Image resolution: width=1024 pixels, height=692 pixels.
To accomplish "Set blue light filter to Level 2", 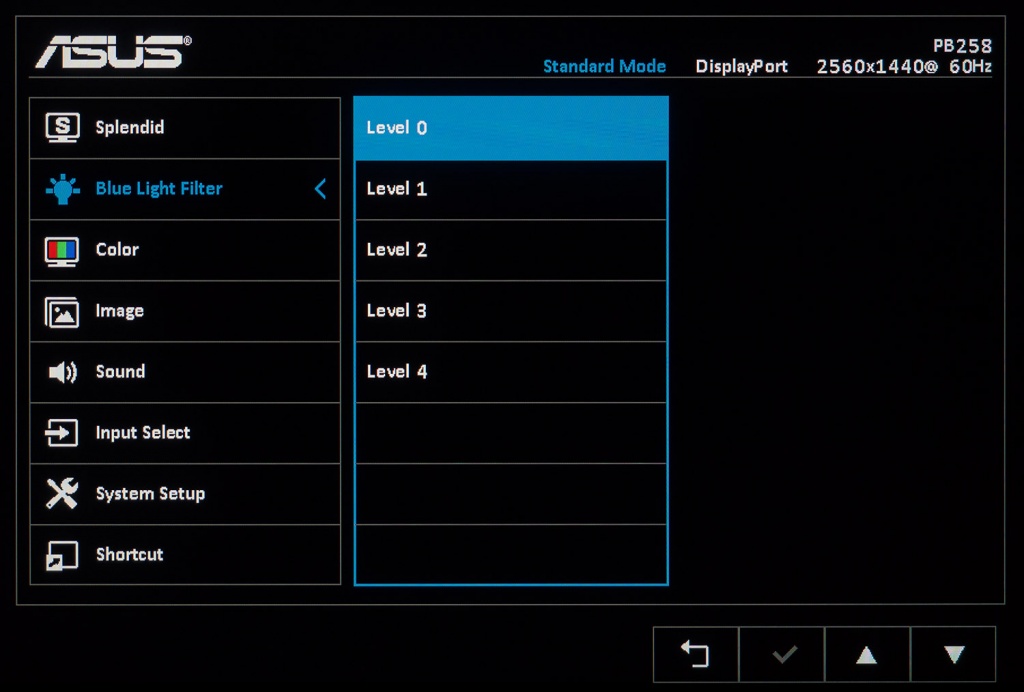I will pos(511,250).
